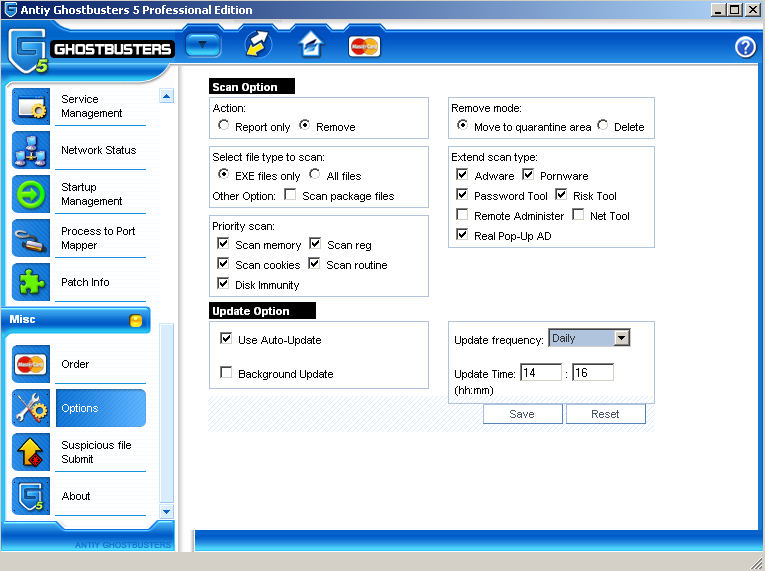
Task: Select the Remove action radio button
Action: coord(304,125)
